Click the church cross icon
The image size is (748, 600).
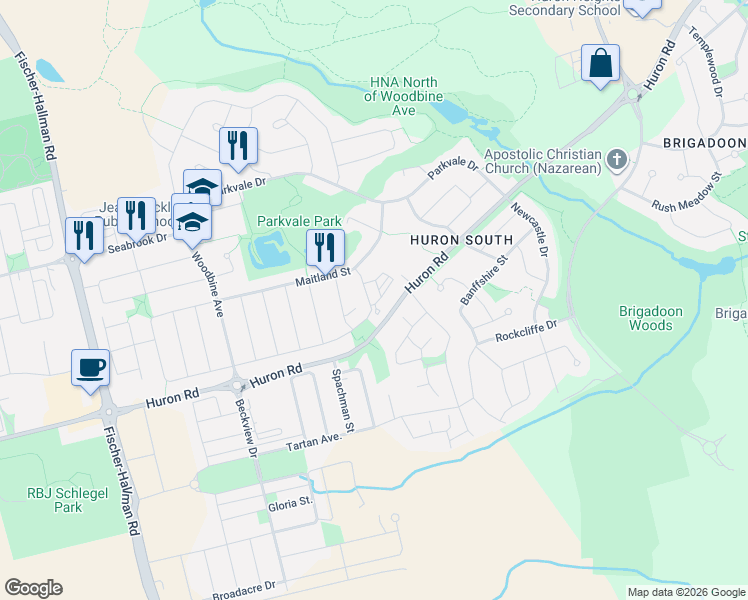point(616,160)
